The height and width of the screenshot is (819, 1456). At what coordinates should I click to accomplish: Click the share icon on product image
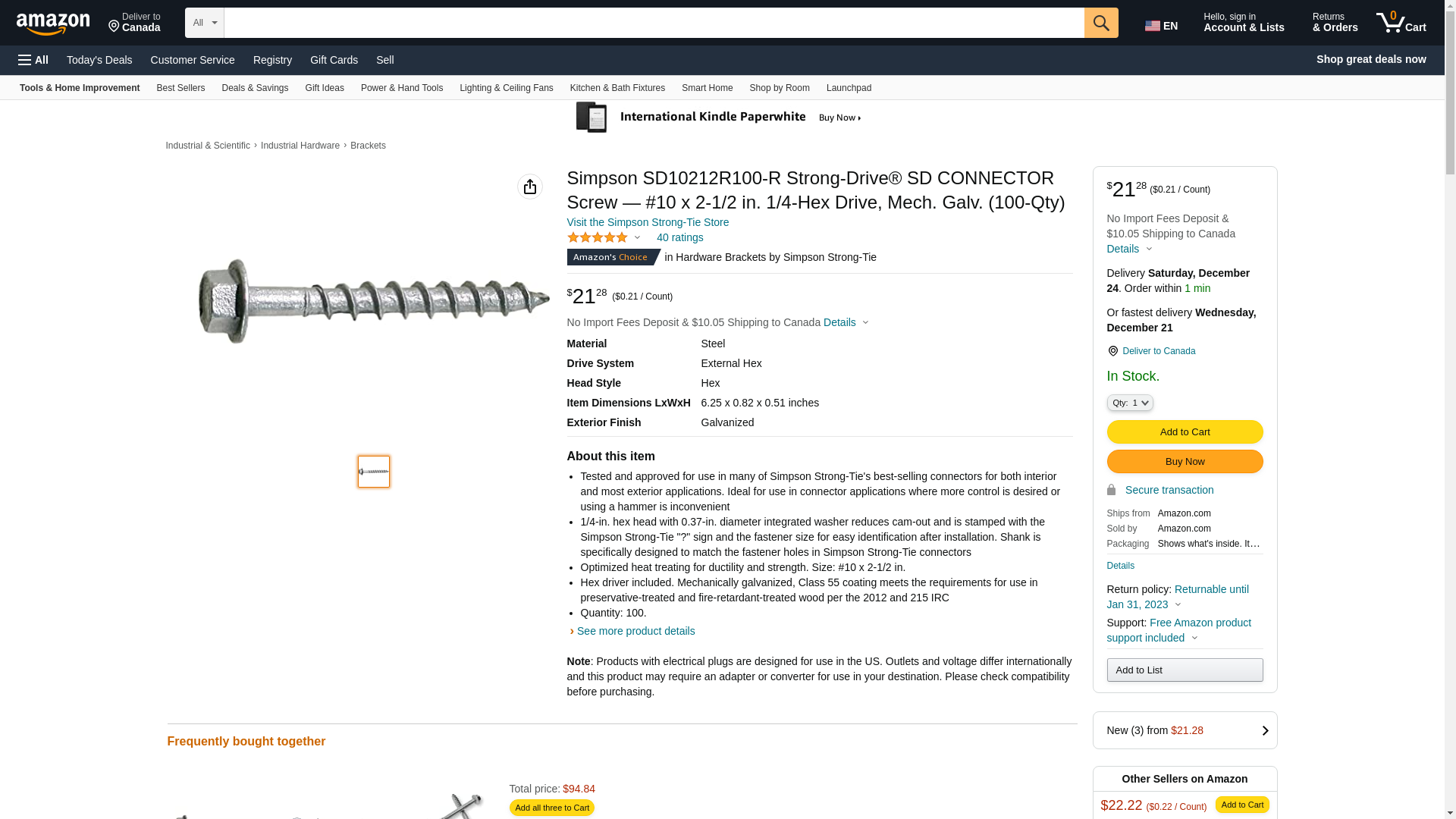530,187
